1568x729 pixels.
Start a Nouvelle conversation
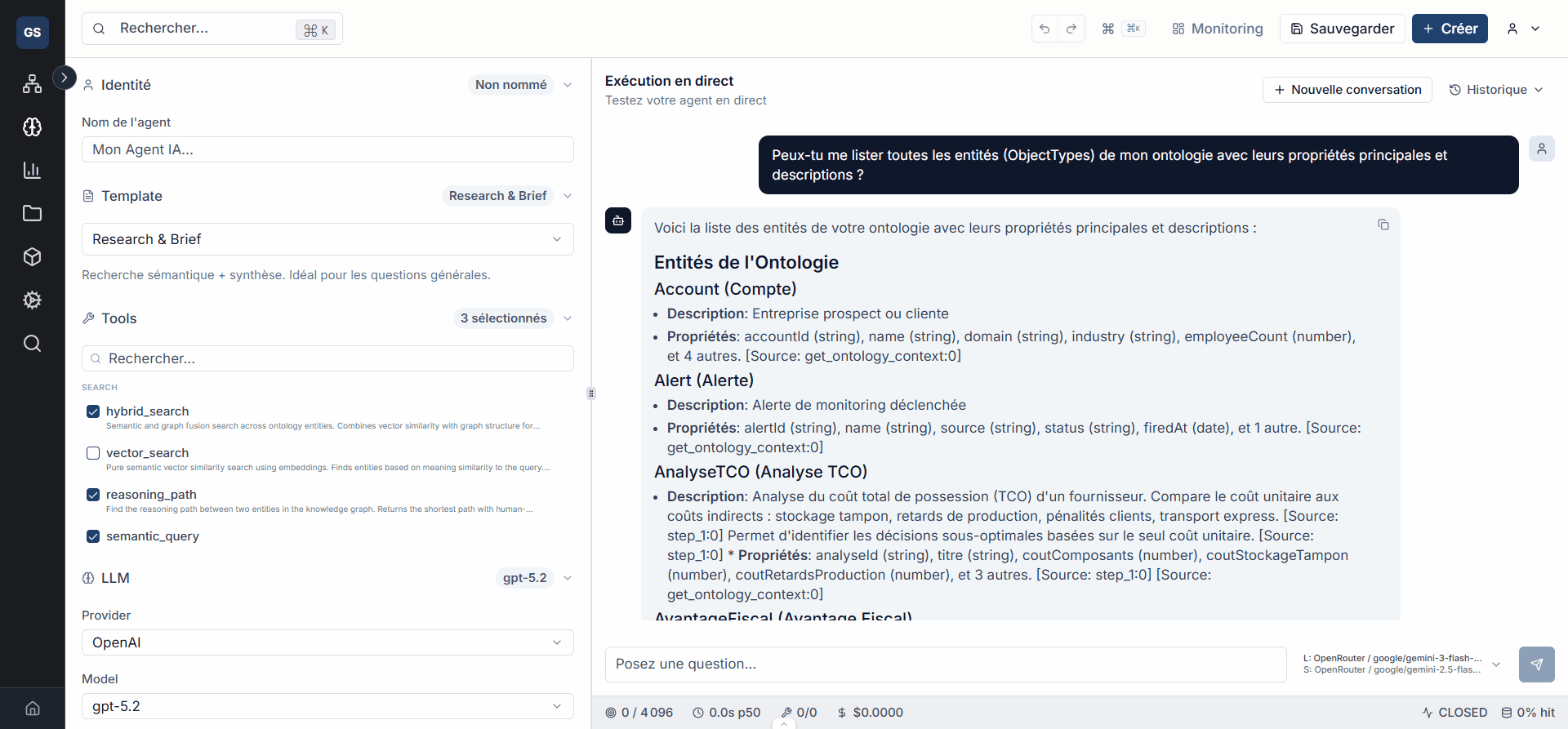1347,90
